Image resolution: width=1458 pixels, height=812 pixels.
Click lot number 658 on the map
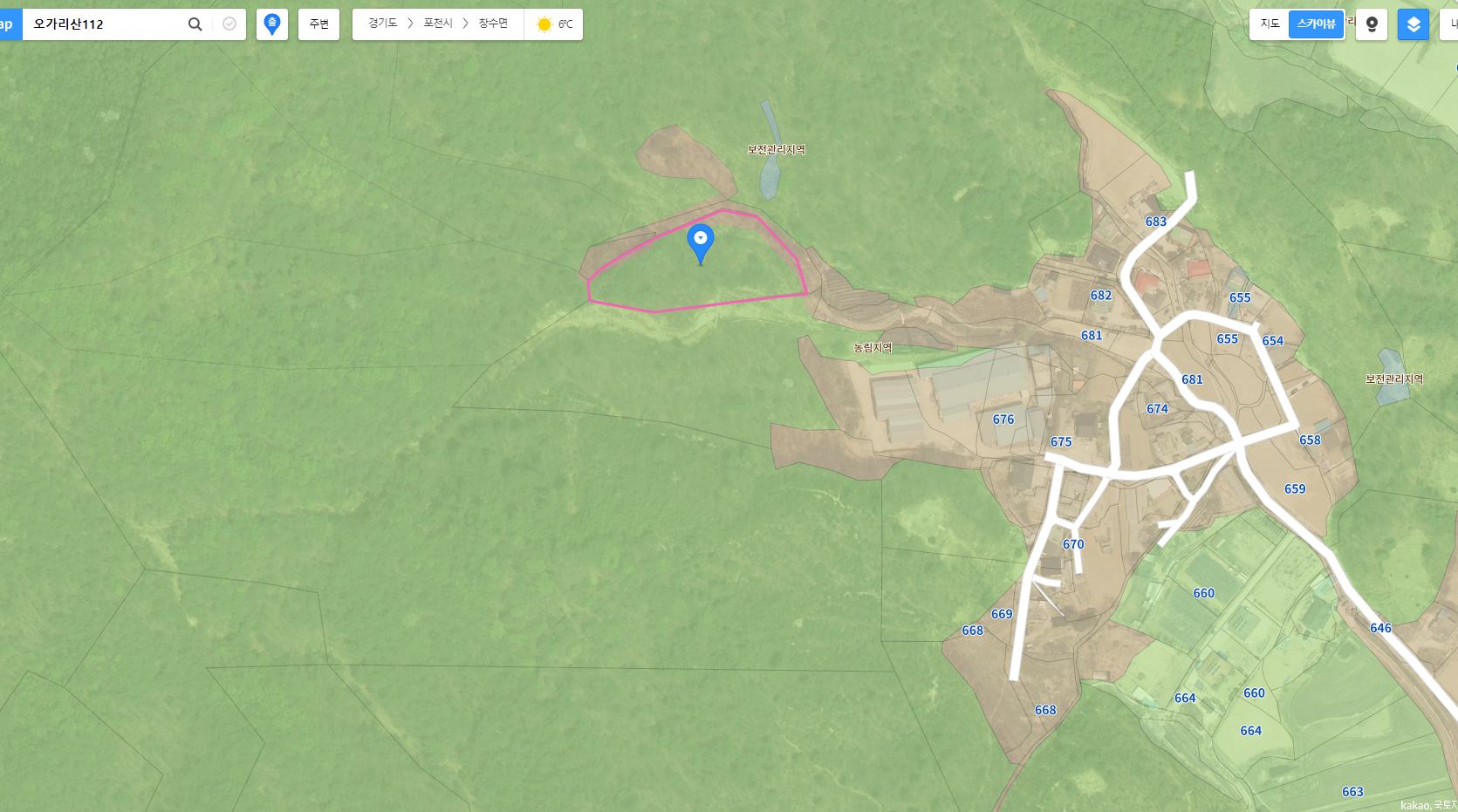[1311, 440]
